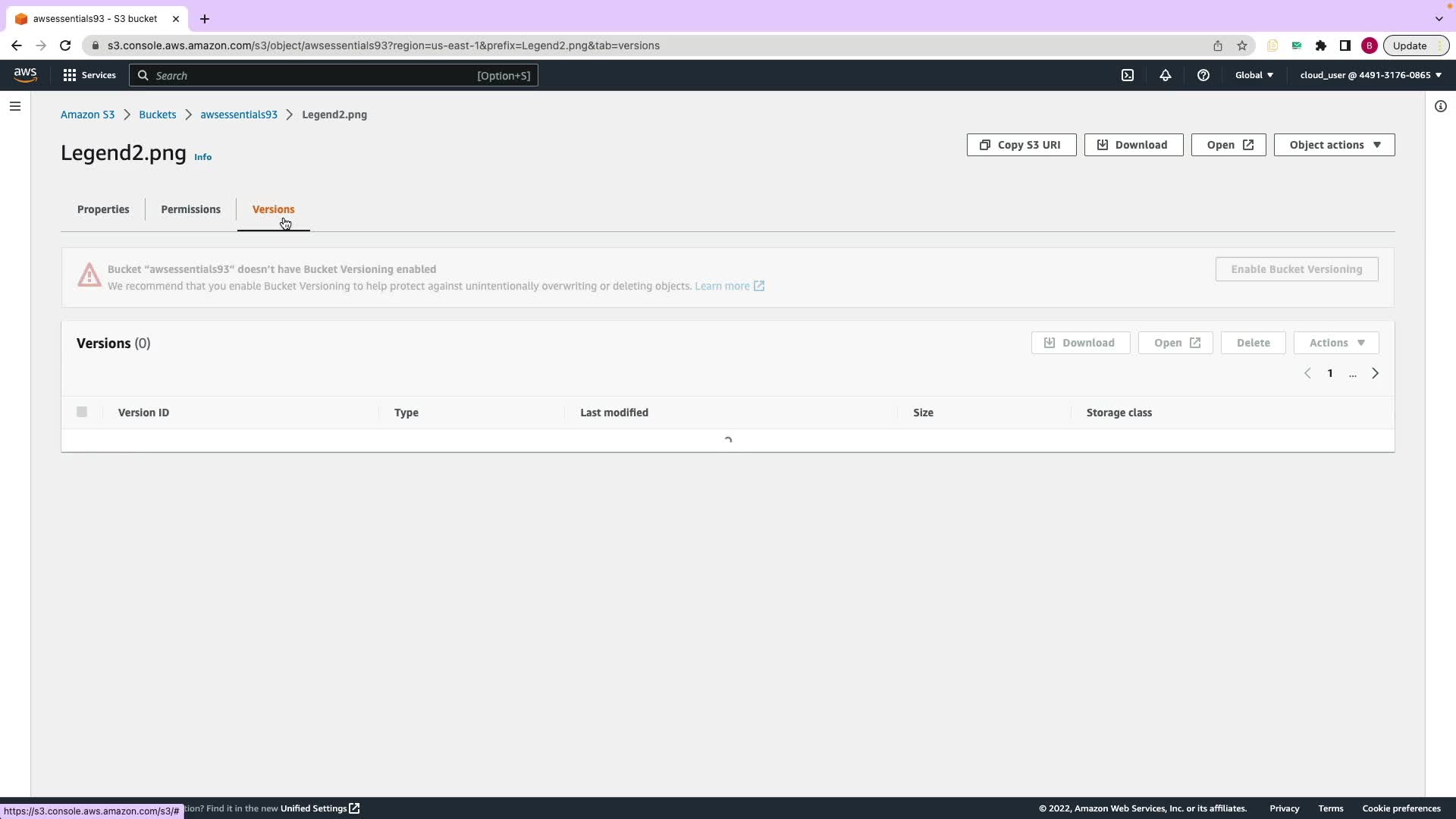The height and width of the screenshot is (819, 1456).
Task: Expand the Global region dropdown
Action: click(1254, 75)
